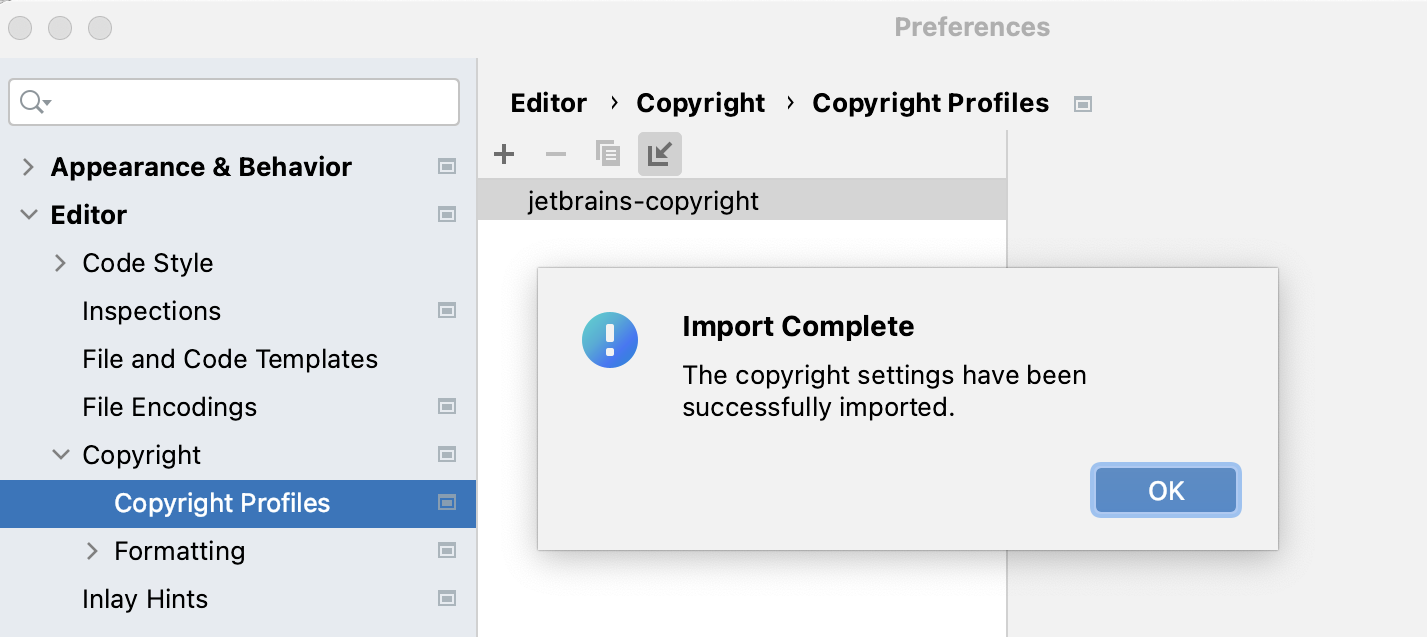Open the File Encodings settings page

pyautogui.click(x=170, y=407)
